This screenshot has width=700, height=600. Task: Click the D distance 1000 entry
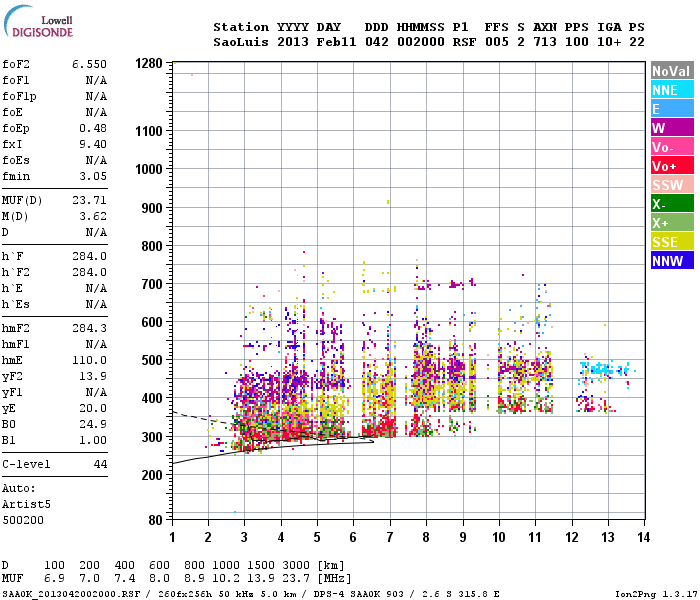226,565
